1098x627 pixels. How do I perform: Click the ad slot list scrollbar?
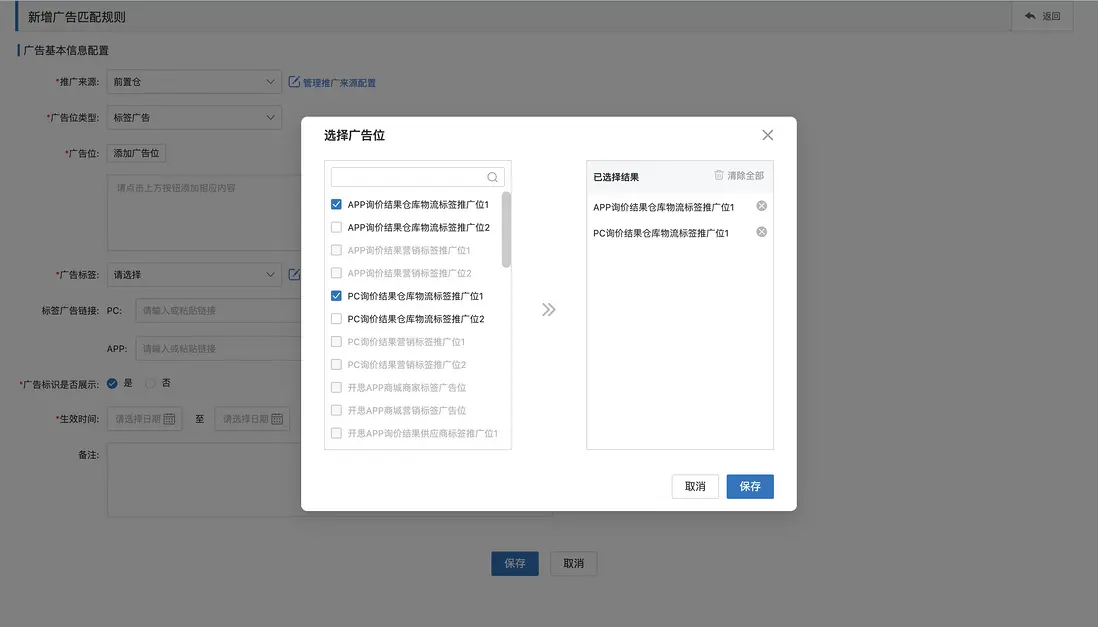point(506,230)
